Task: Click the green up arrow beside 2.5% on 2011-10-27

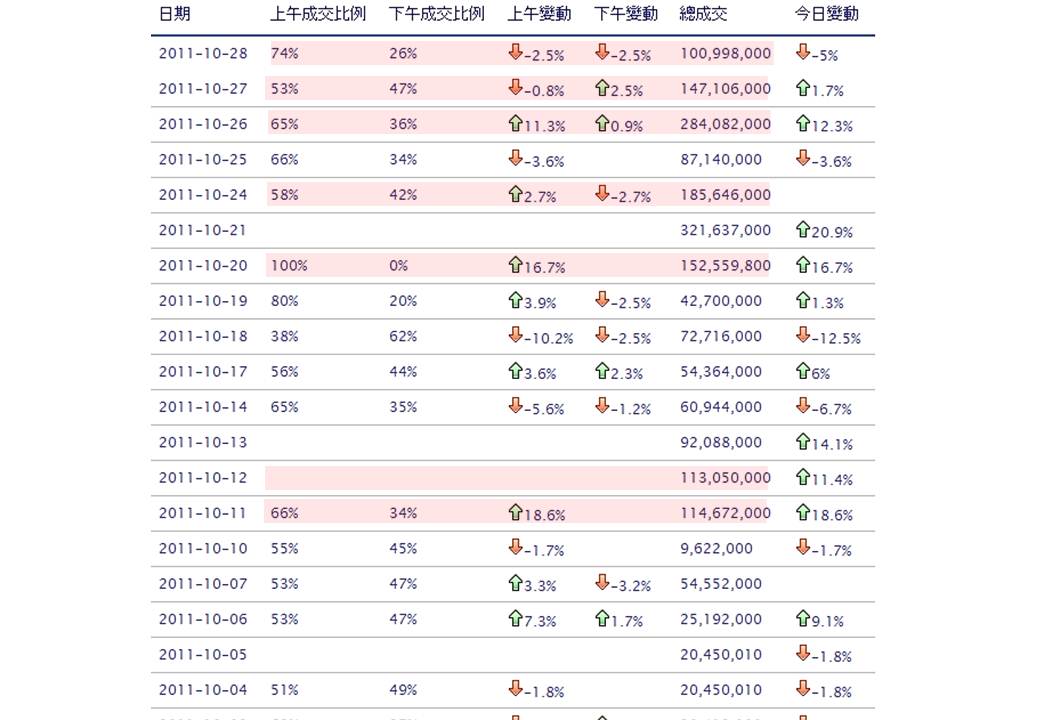Action: [x=602, y=87]
